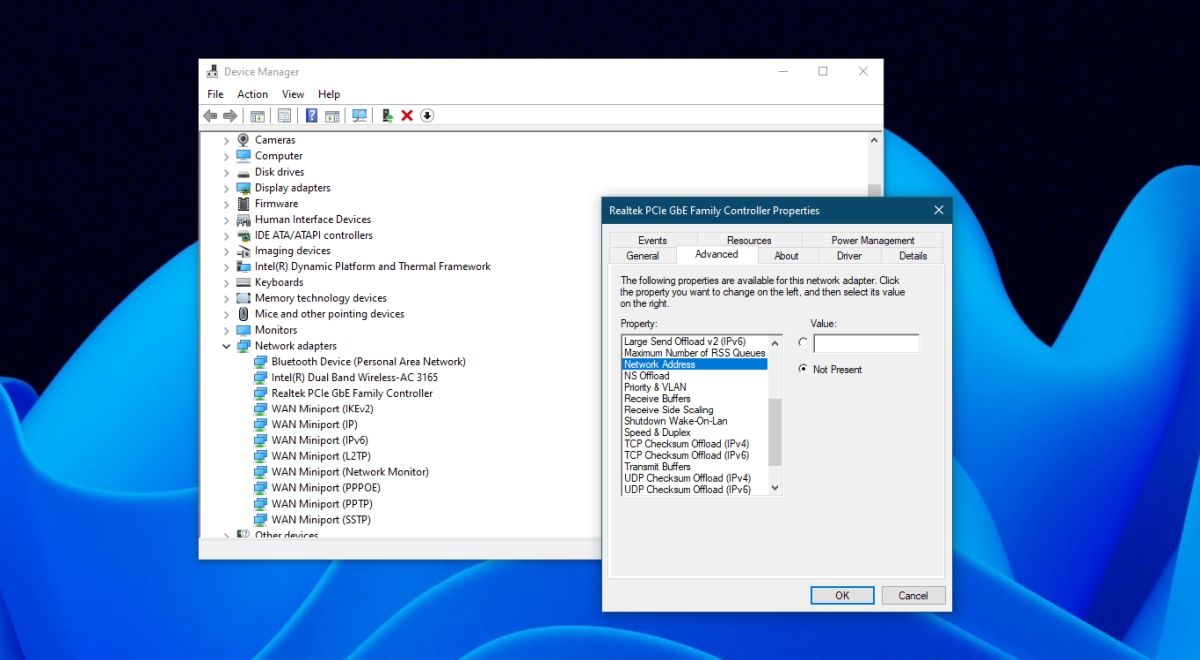Click the Value text input field
This screenshot has width=1200, height=660.
coord(866,343)
